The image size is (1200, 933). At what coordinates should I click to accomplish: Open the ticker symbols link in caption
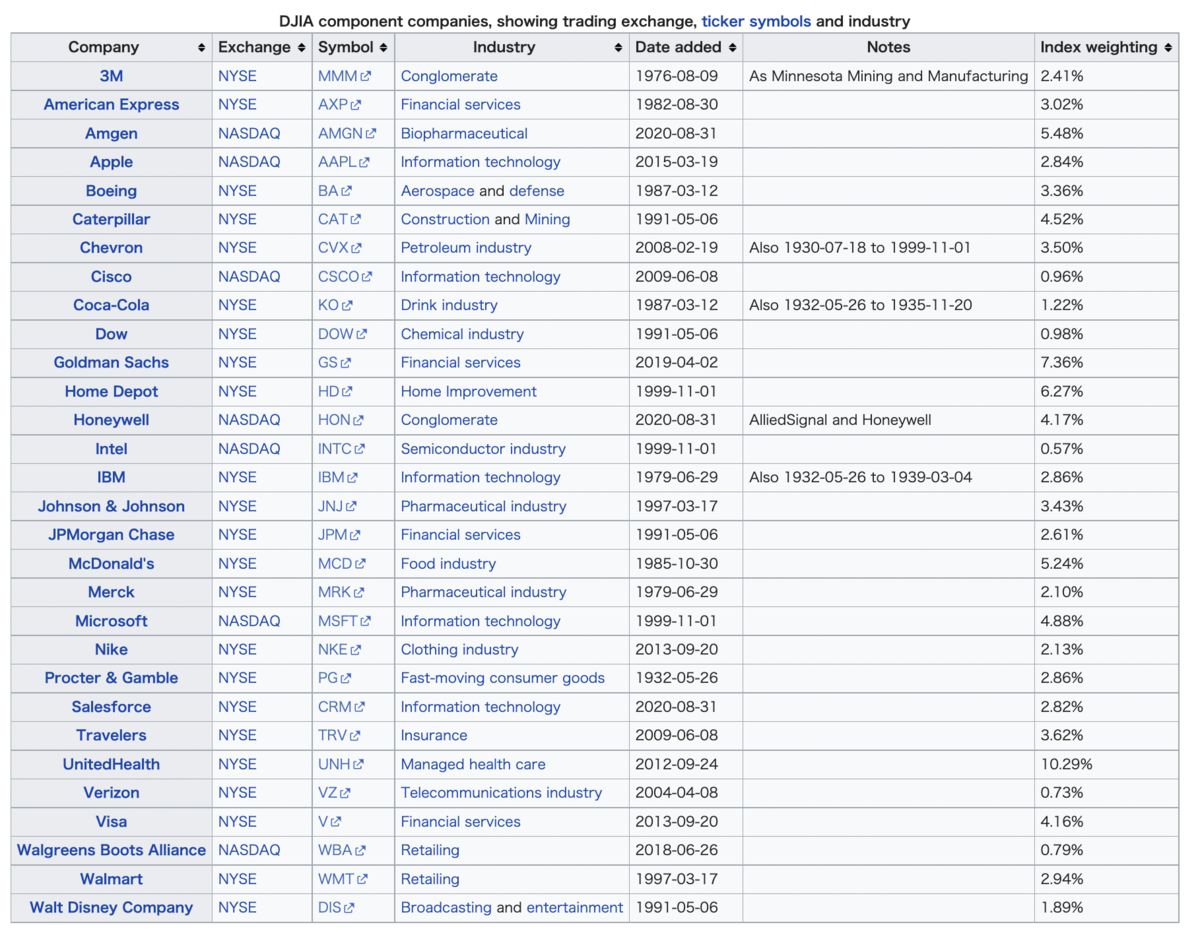[756, 21]
